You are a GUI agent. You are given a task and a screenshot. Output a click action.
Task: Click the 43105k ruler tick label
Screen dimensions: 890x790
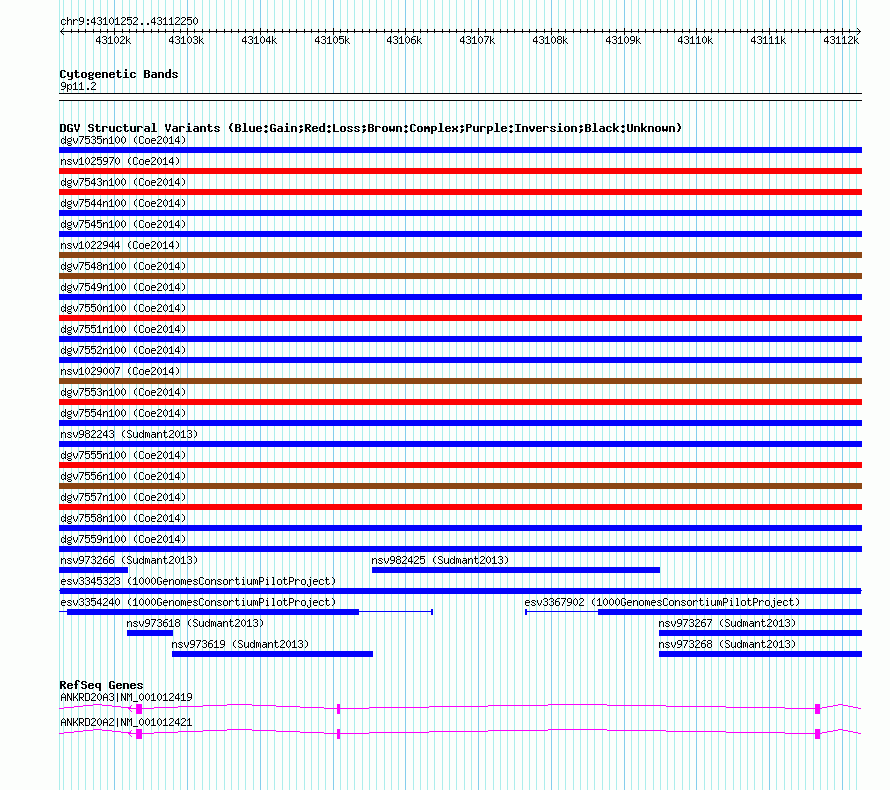(332, 40)
